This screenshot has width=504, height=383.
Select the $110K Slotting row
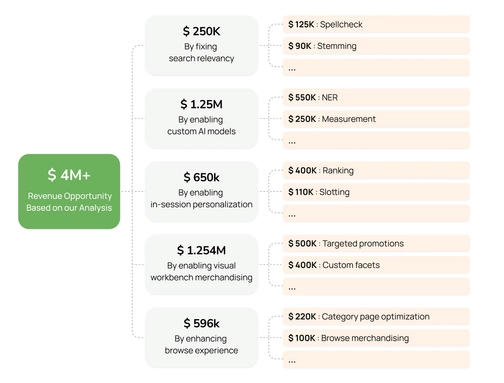pyautogui.click(x=376, y=192)
